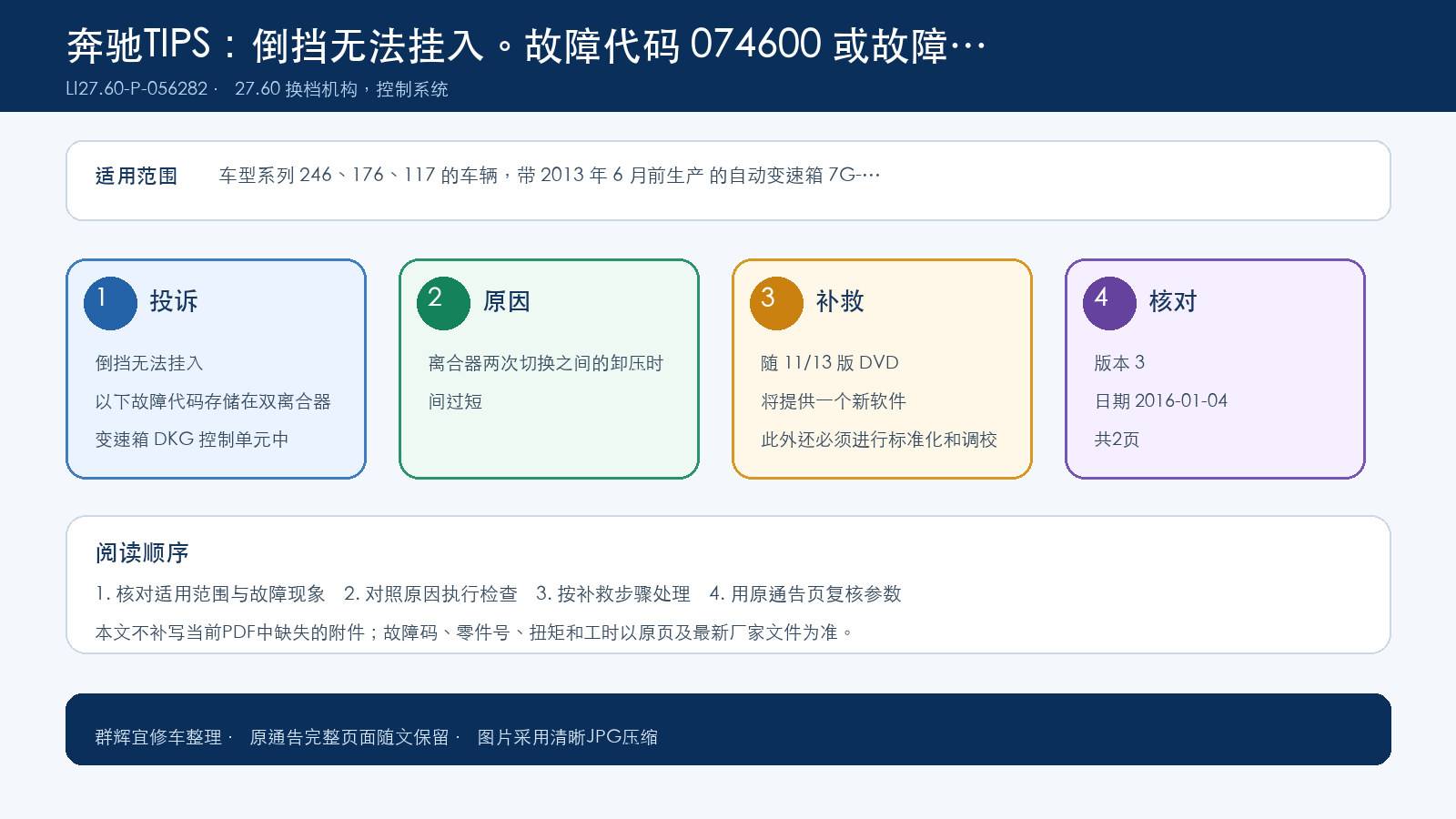Select the note starting 本文不补写当前PDF中缺失的附件
Image resolution: width=1456 pixels, height=819 pixels.
tap(475, 632)
